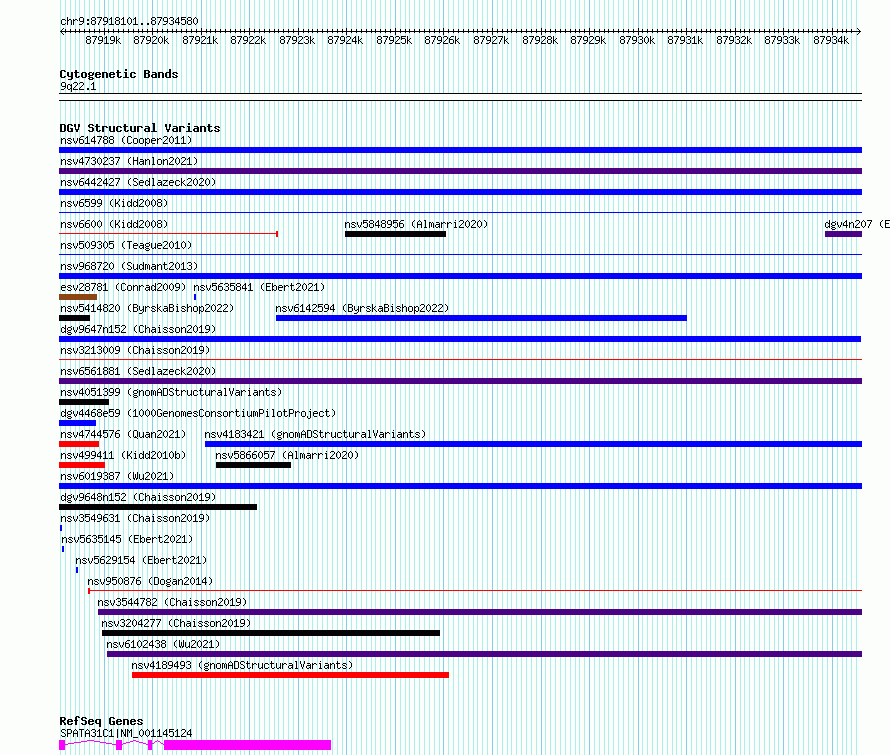Click nsv5866057 (Almarri2020) label

click(x=287, y=455)
